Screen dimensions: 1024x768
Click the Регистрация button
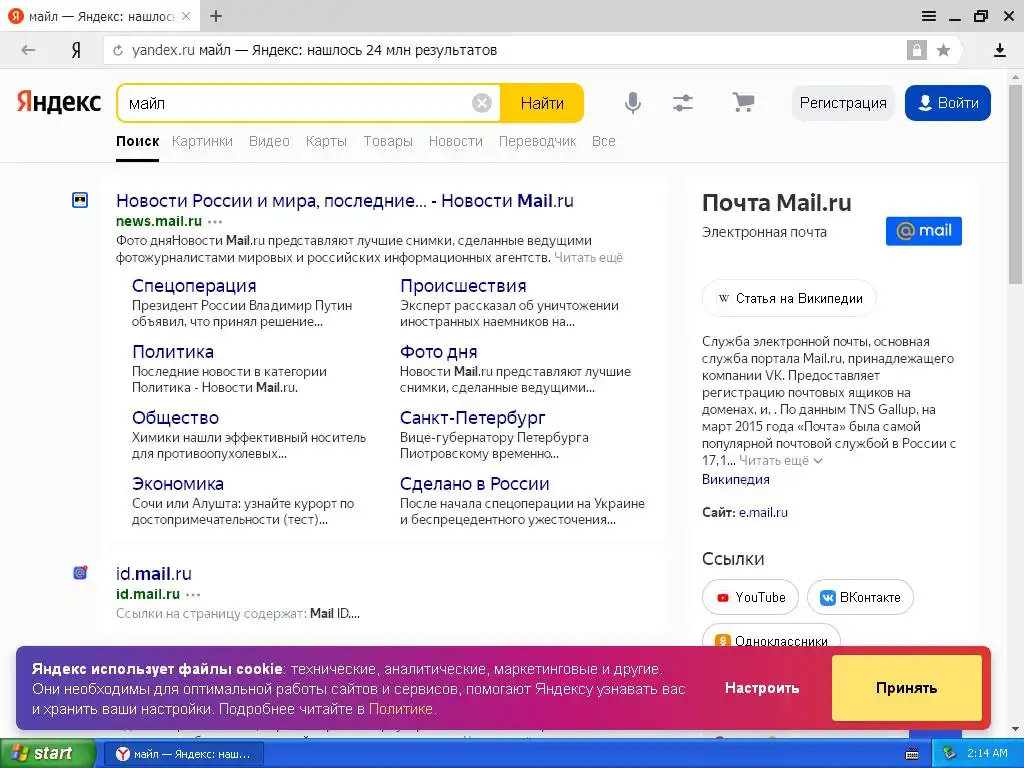843,103
